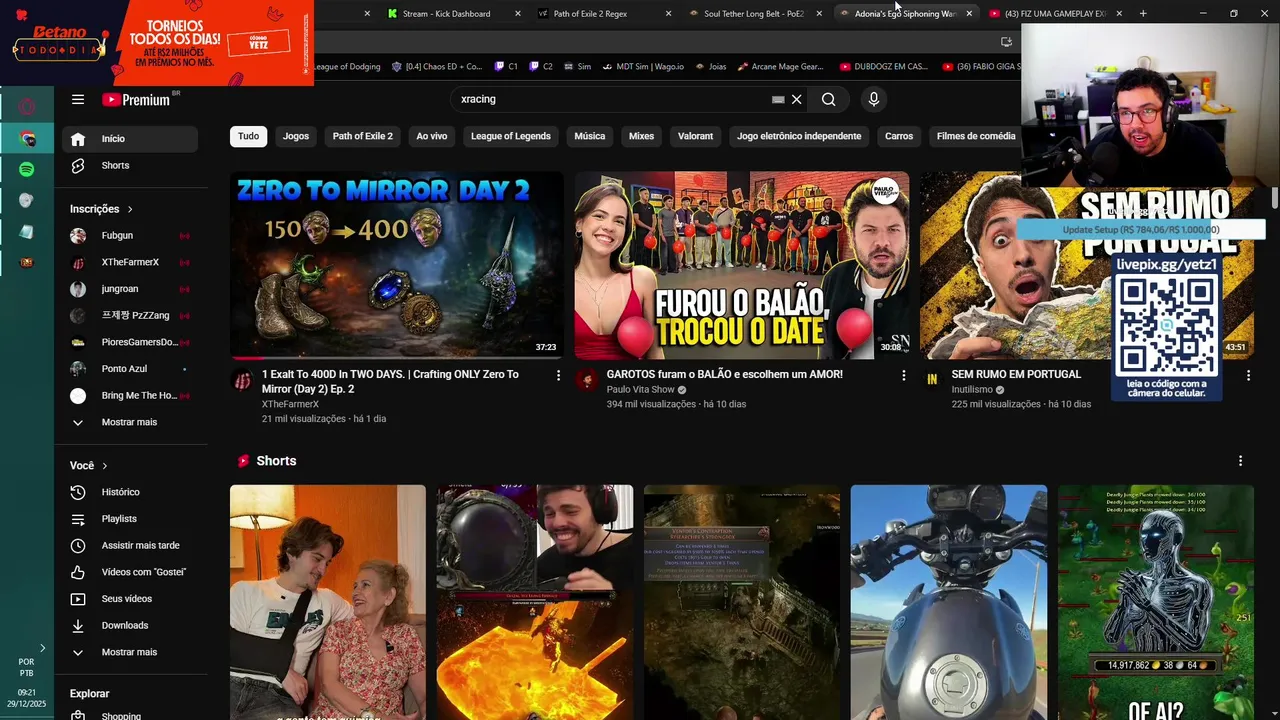Open Início from the sidebar
The height and width of the screenshot is (720, 1280).
(130, 139)
